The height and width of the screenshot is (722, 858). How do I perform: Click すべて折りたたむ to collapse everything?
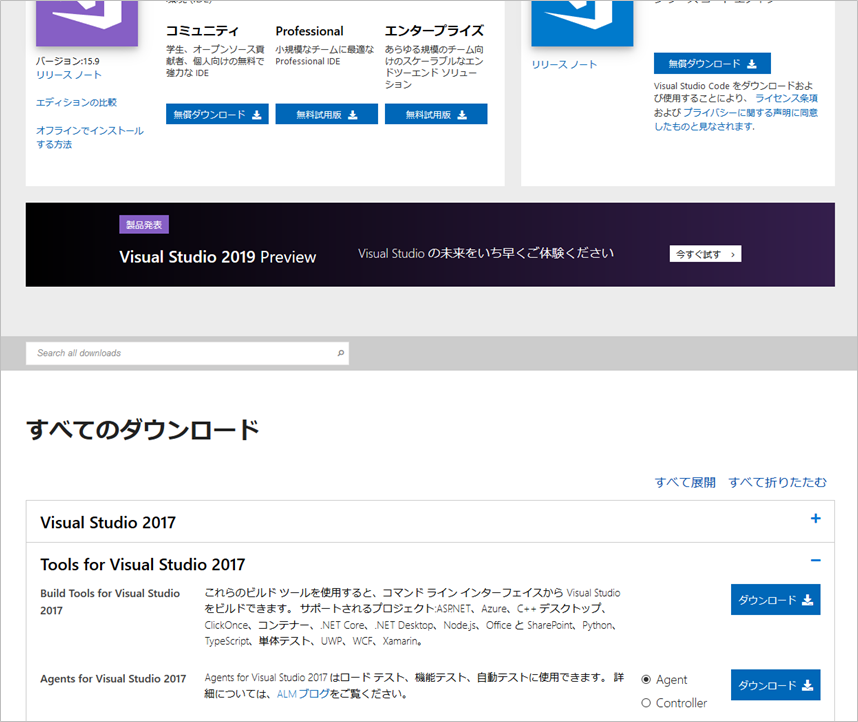point(780,482)
